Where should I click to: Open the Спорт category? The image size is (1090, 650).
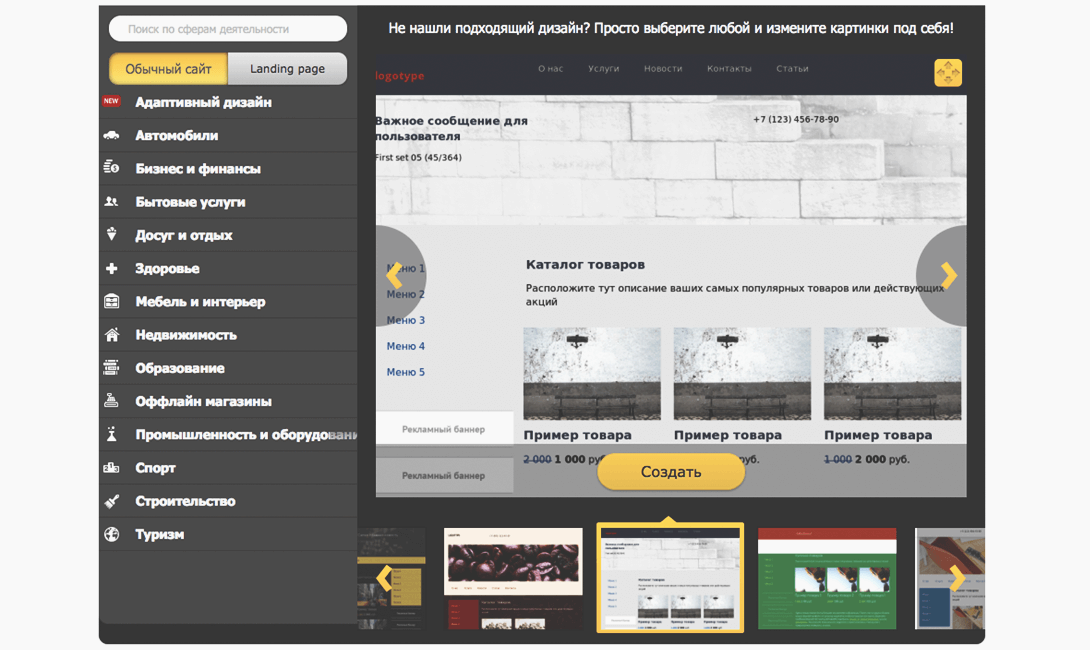point(228,468)
